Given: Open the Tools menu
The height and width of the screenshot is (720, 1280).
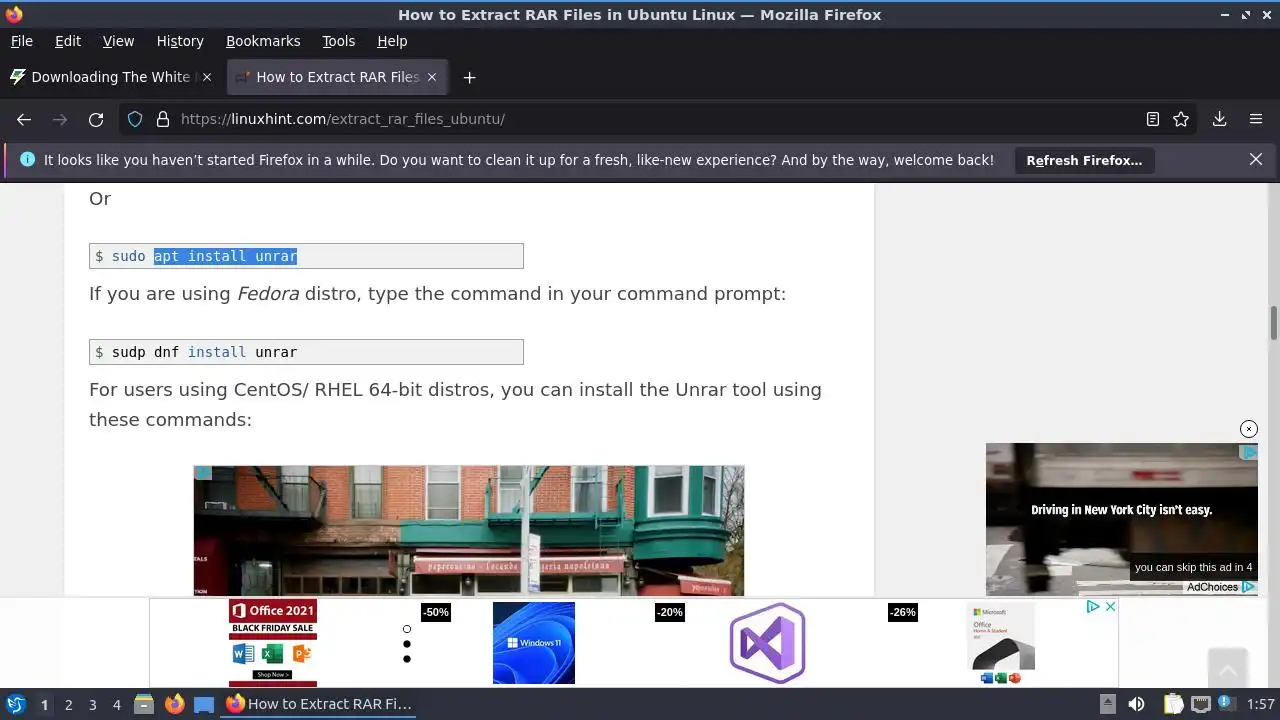Looking at the screenshot, I should coord(338,41).
